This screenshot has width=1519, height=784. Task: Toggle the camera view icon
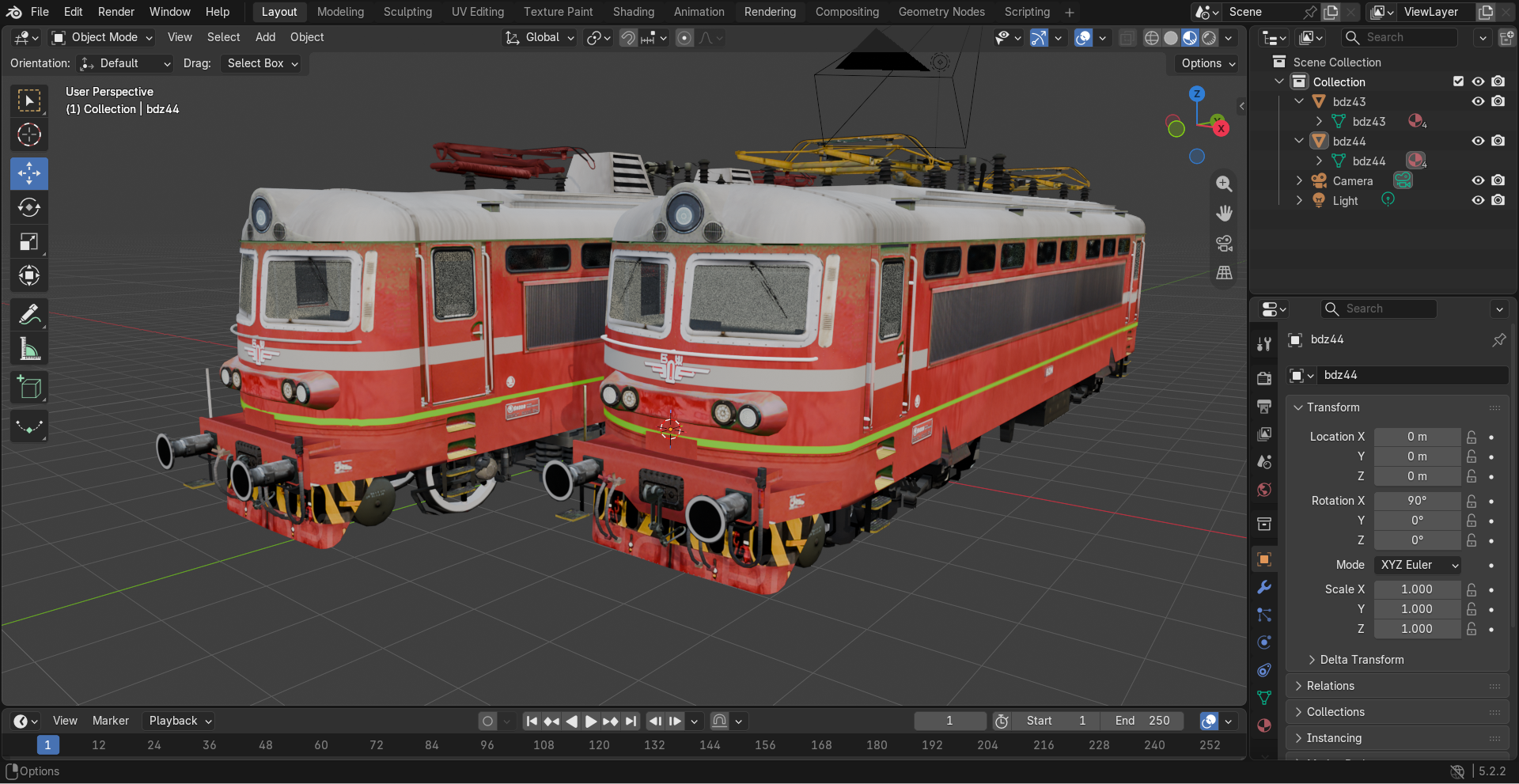coord(1224,244)
